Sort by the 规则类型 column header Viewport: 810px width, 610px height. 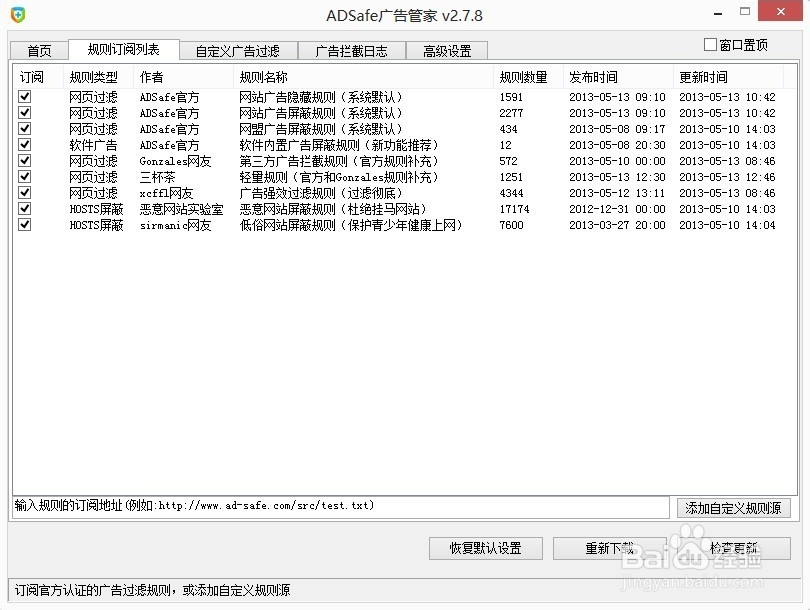[98, 77]
